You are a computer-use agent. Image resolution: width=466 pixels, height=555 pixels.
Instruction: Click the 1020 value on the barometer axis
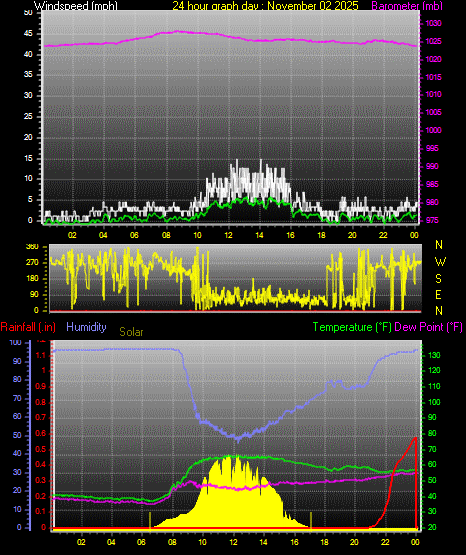click(x=433, y=59)
